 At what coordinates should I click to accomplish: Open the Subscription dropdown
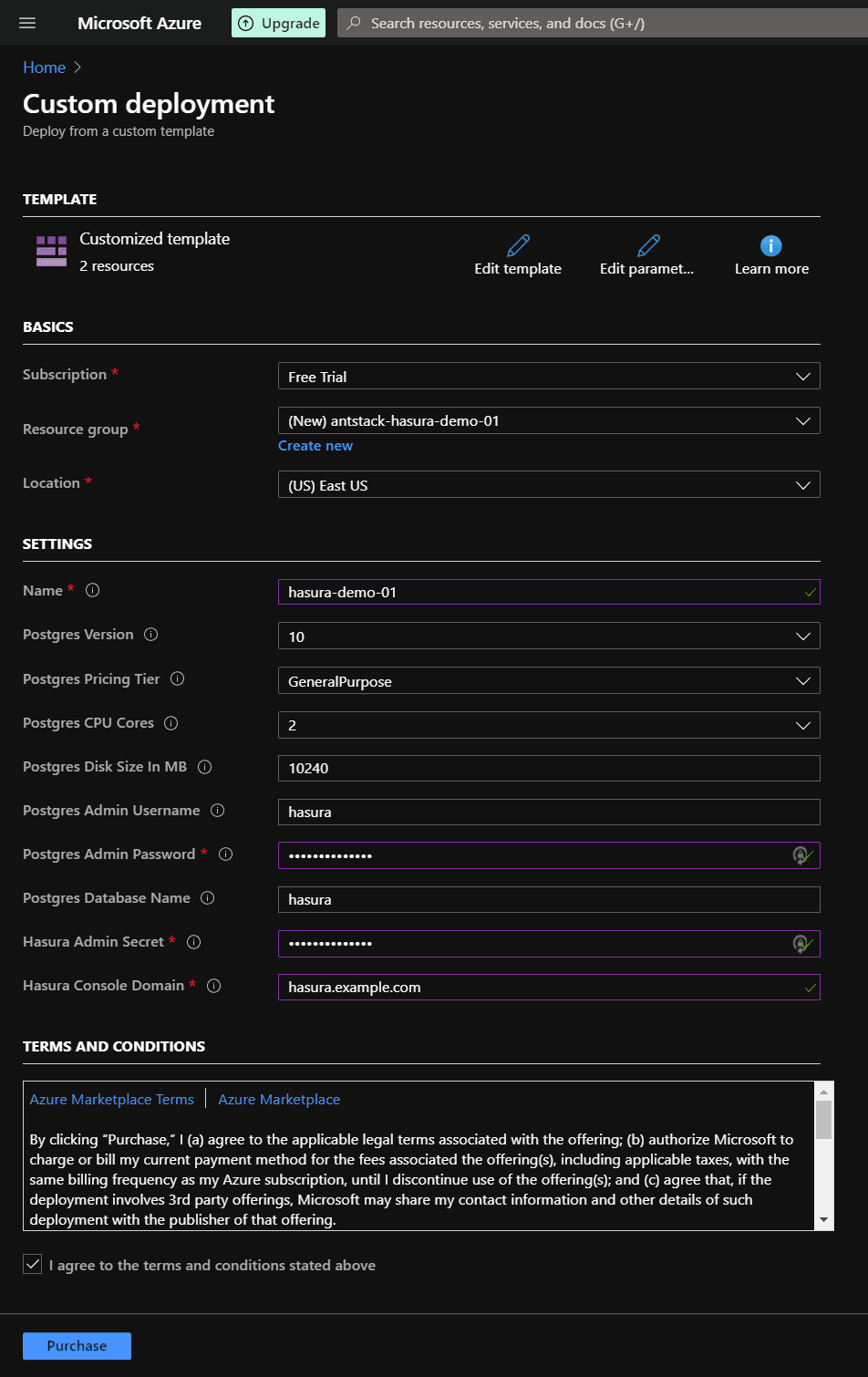tap(549, 377)
